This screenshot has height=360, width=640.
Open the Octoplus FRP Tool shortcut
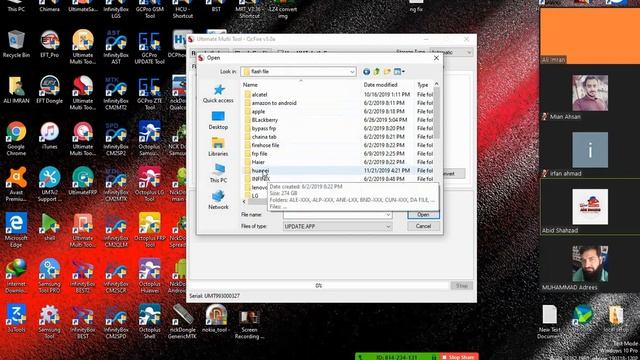pyautogui.click(x=149, y=230)
